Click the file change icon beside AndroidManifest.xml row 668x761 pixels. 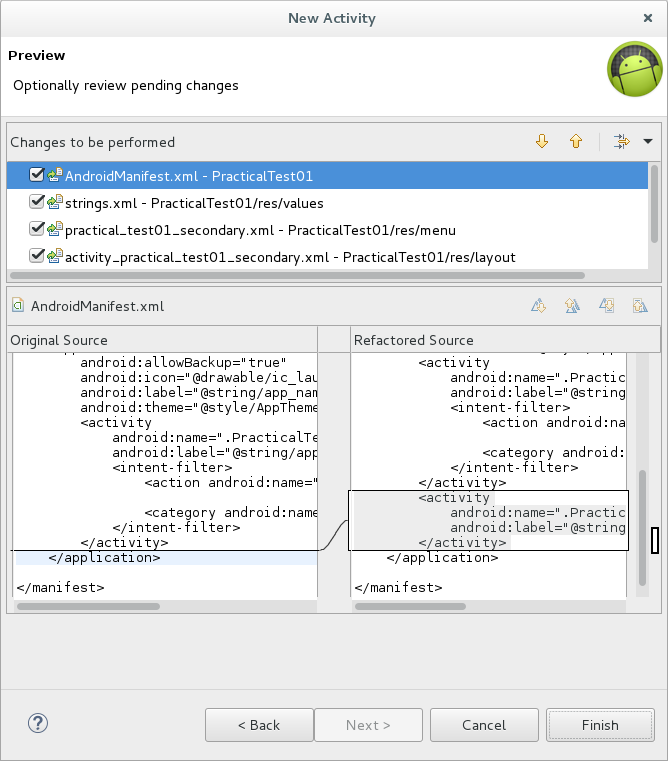click(55, 175)
